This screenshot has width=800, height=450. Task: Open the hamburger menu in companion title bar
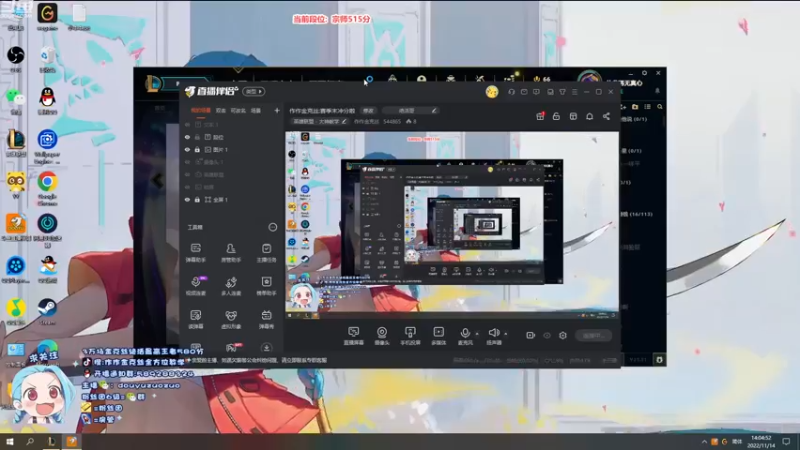click(574, 92)
